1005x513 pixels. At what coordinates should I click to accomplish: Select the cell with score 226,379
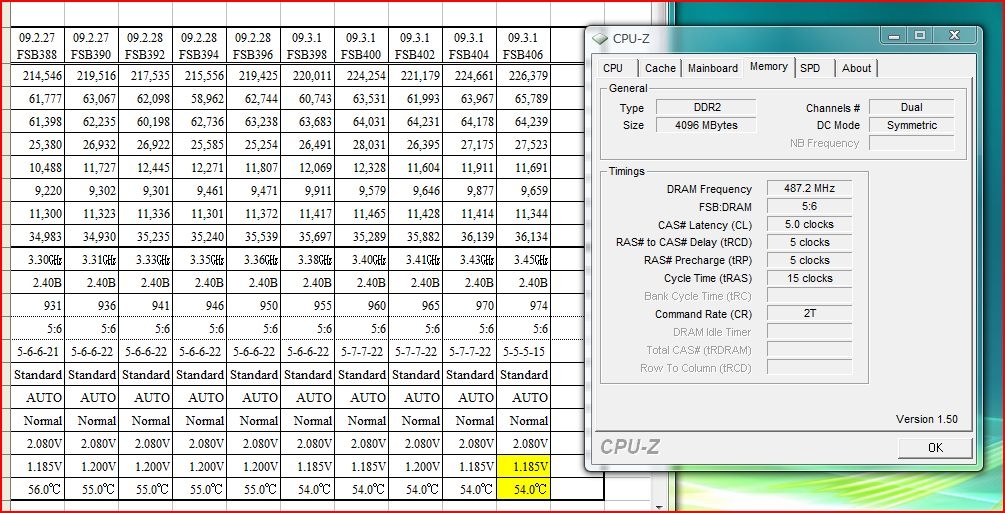[x=524, y=76]
